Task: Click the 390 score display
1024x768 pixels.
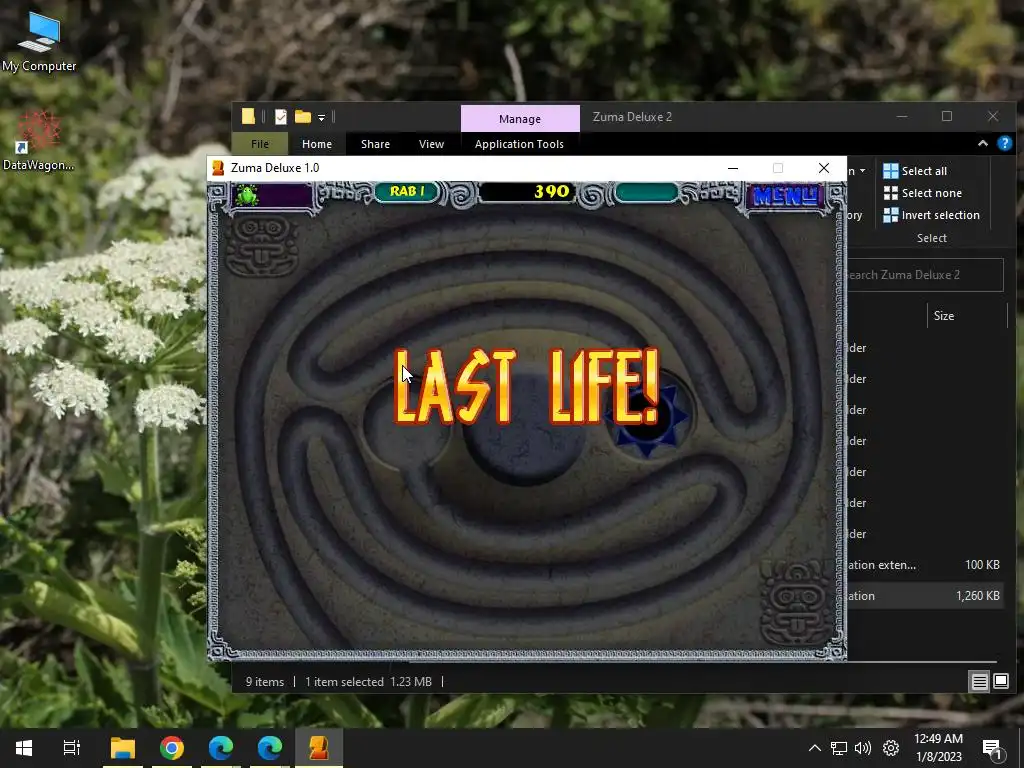Action: click(528, 192)
